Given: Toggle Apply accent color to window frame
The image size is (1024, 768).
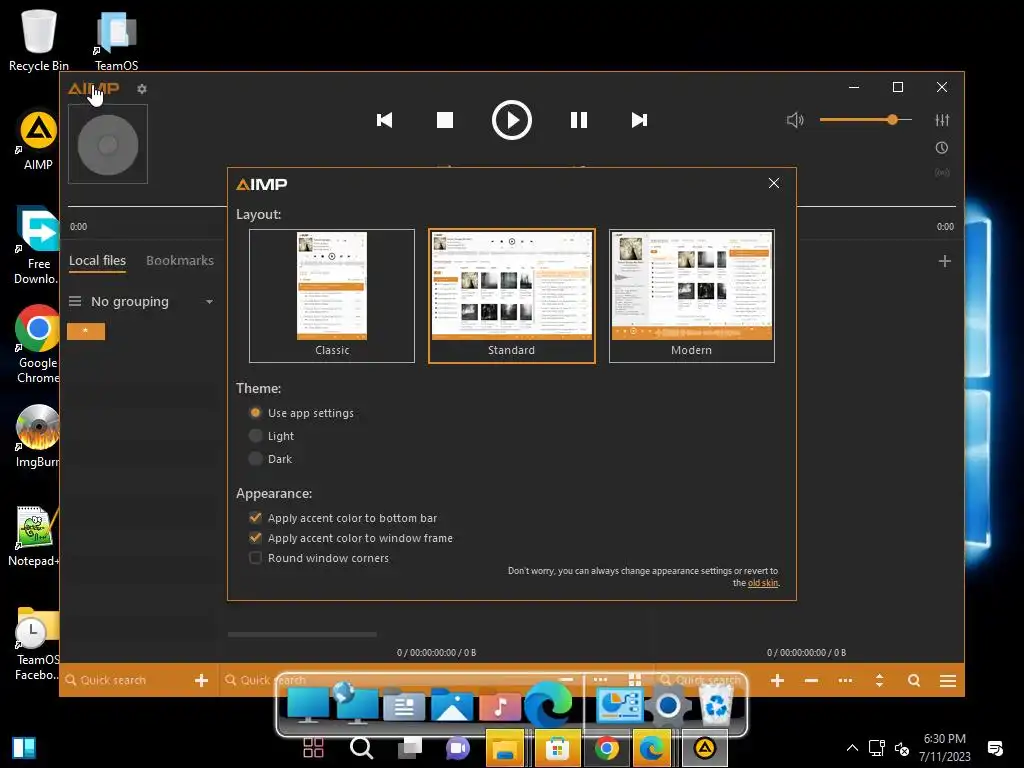Looking at the screenshot, I should (x=351, y=538).
